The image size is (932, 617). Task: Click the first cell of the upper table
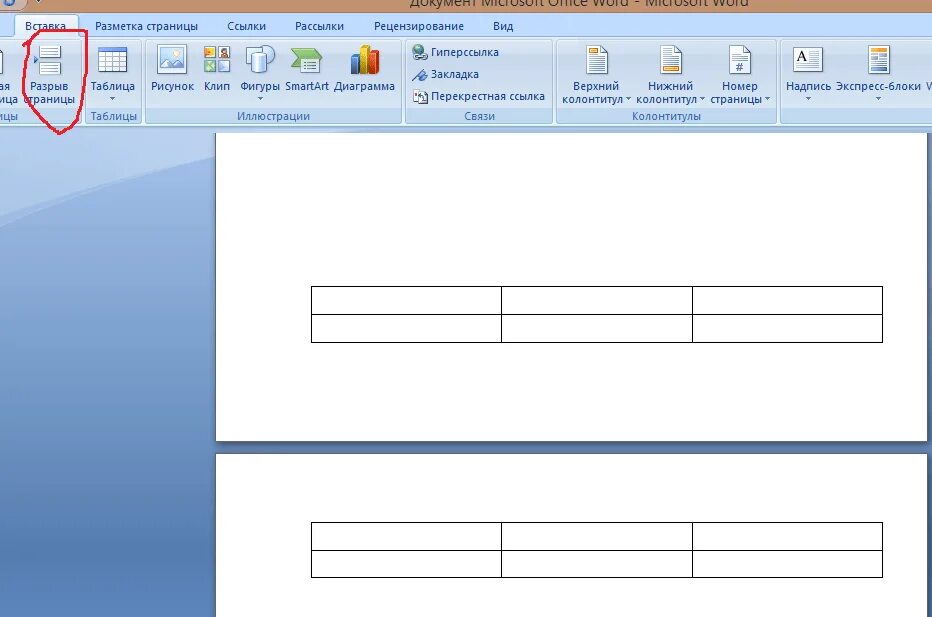pyautogui.click(x=407, y=300)
